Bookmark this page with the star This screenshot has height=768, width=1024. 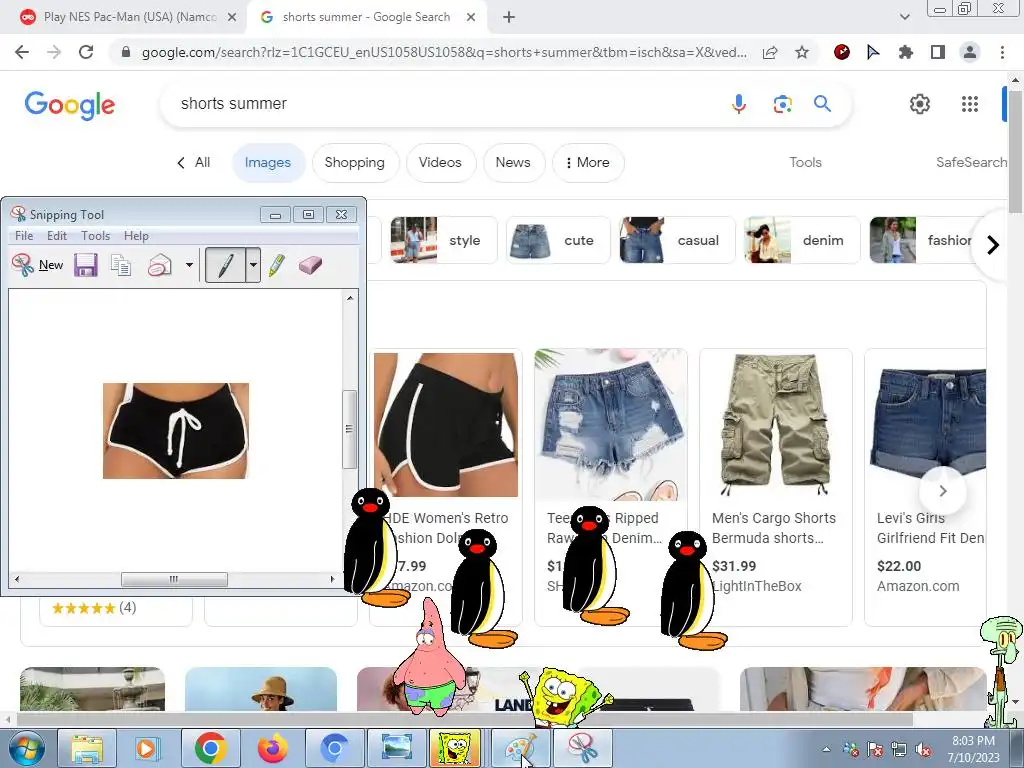802,52
